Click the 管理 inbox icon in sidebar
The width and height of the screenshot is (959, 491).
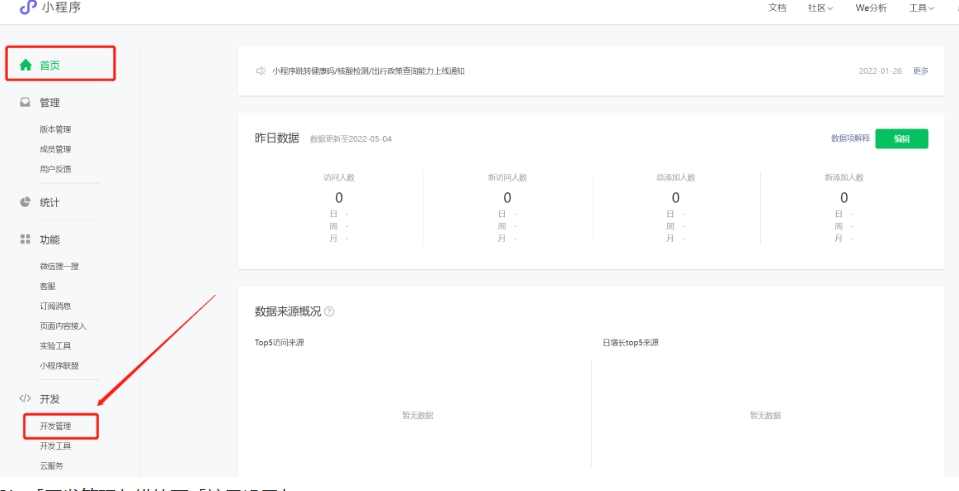point(26,102)
